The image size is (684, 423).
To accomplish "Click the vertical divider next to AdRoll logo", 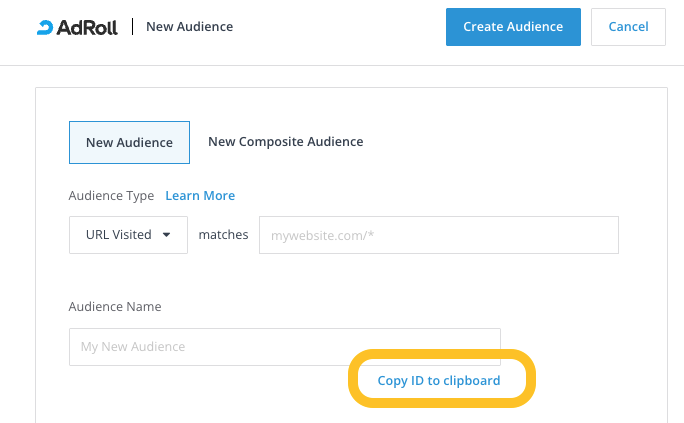I will pyautogui.click(x=132, y=27).
